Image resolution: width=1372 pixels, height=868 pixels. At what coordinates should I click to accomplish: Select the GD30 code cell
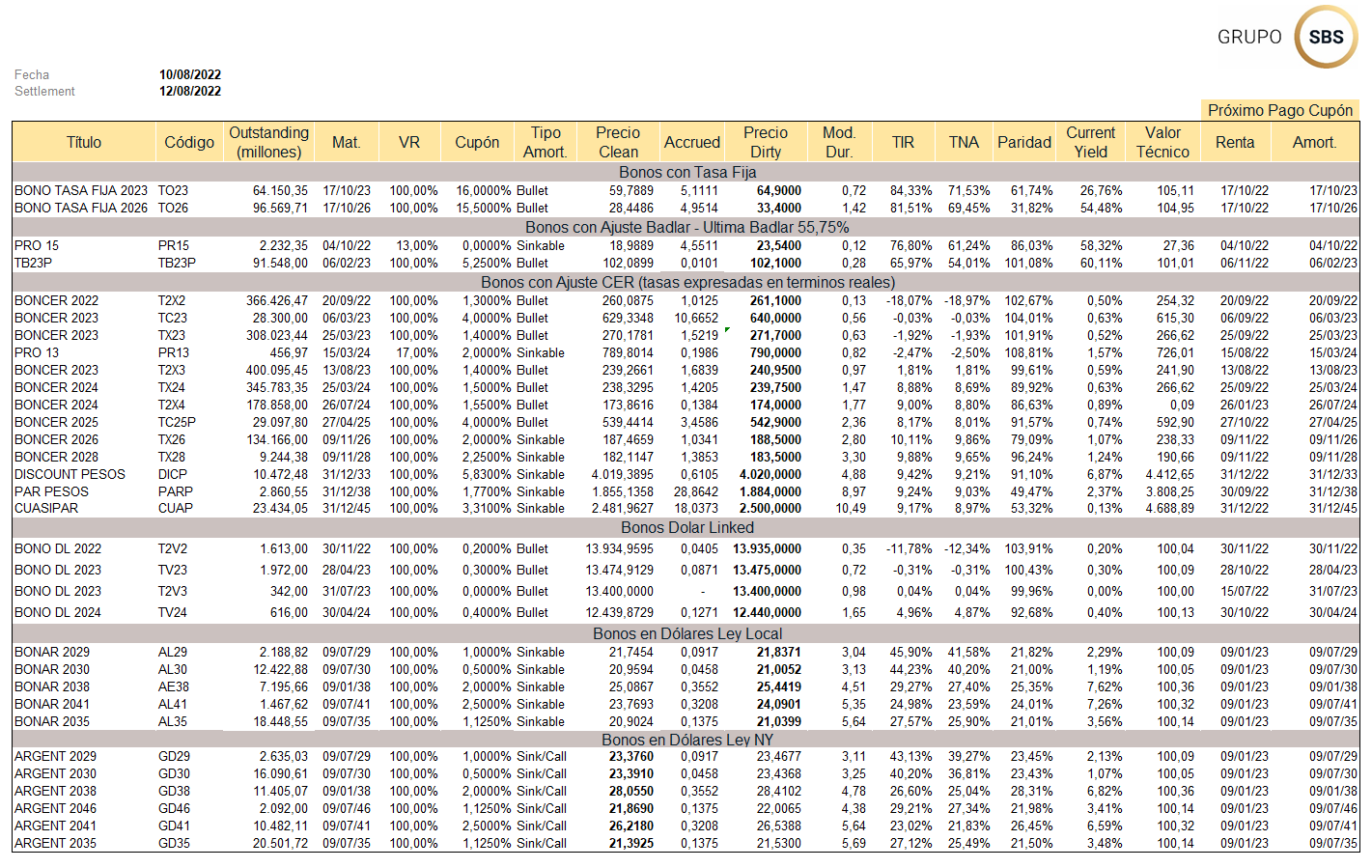coord(175,773)
